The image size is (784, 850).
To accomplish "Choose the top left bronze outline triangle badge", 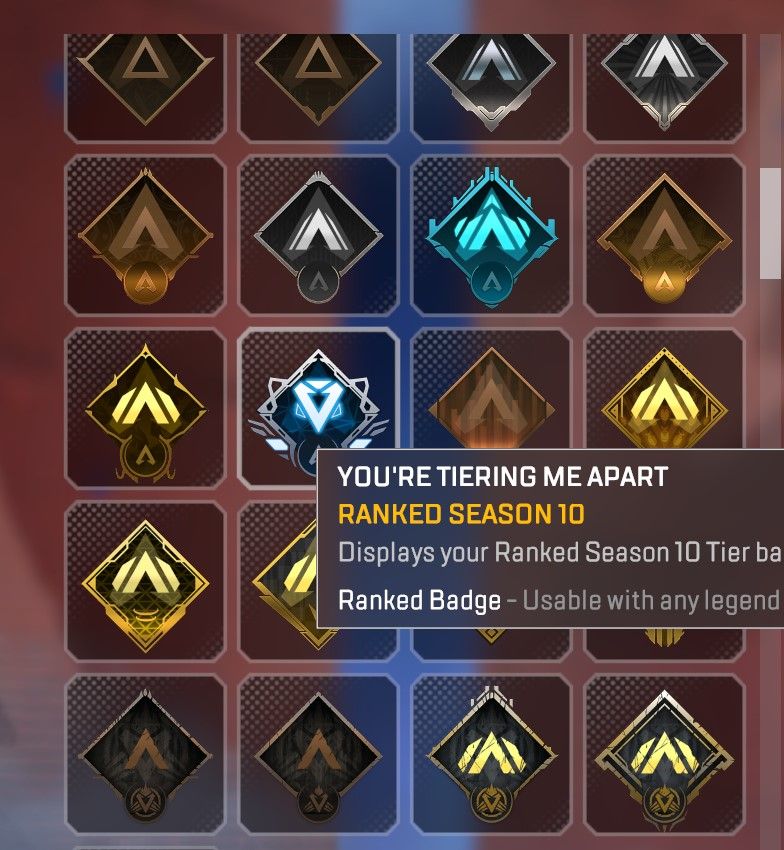I will (145, 87).
